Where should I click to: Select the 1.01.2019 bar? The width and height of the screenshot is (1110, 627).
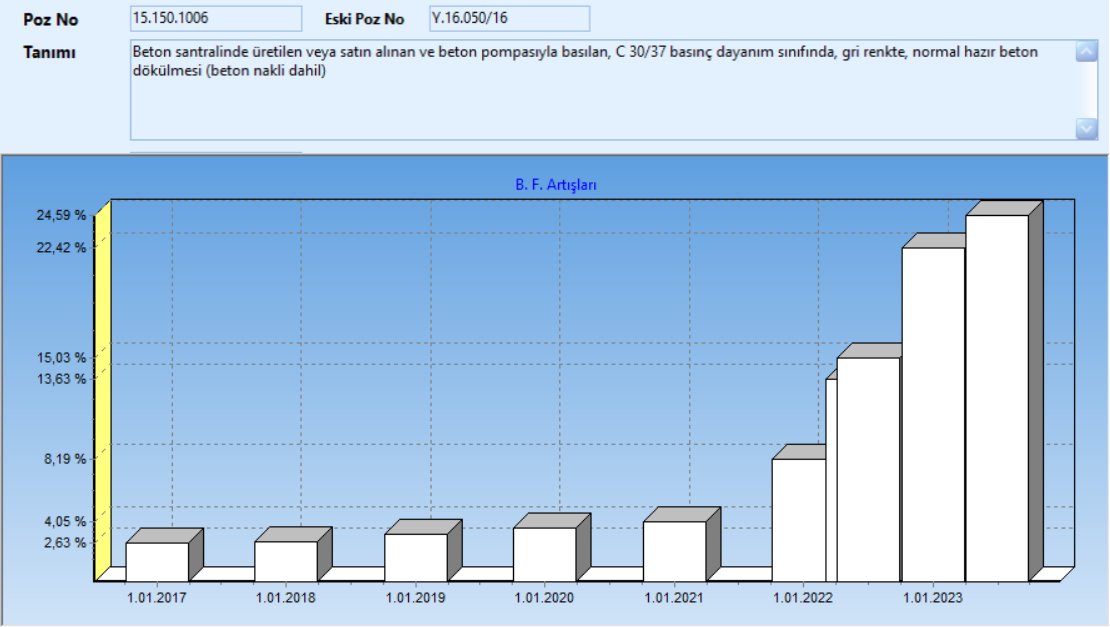416,558
